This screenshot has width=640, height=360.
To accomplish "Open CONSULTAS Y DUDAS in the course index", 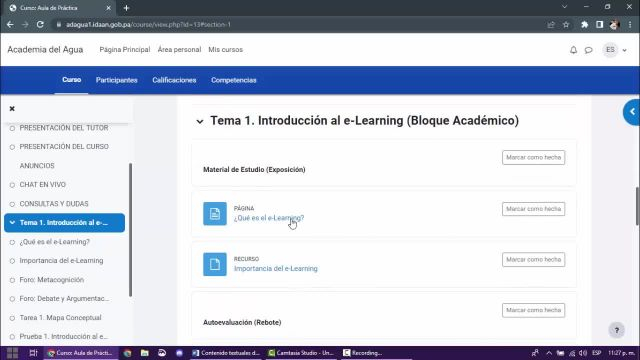I will tap(53, 204).
